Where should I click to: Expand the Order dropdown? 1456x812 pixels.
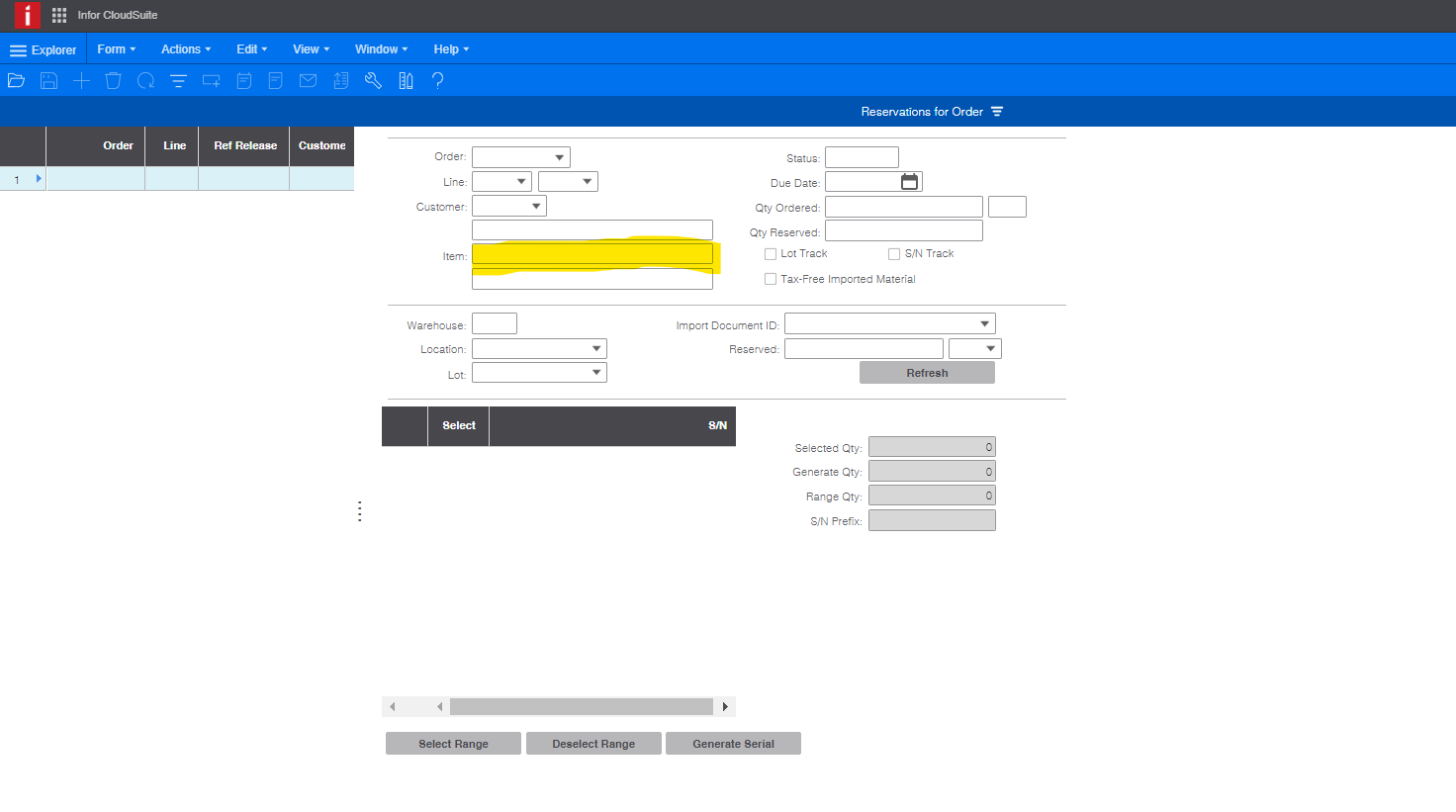click(x=559, y=157)
